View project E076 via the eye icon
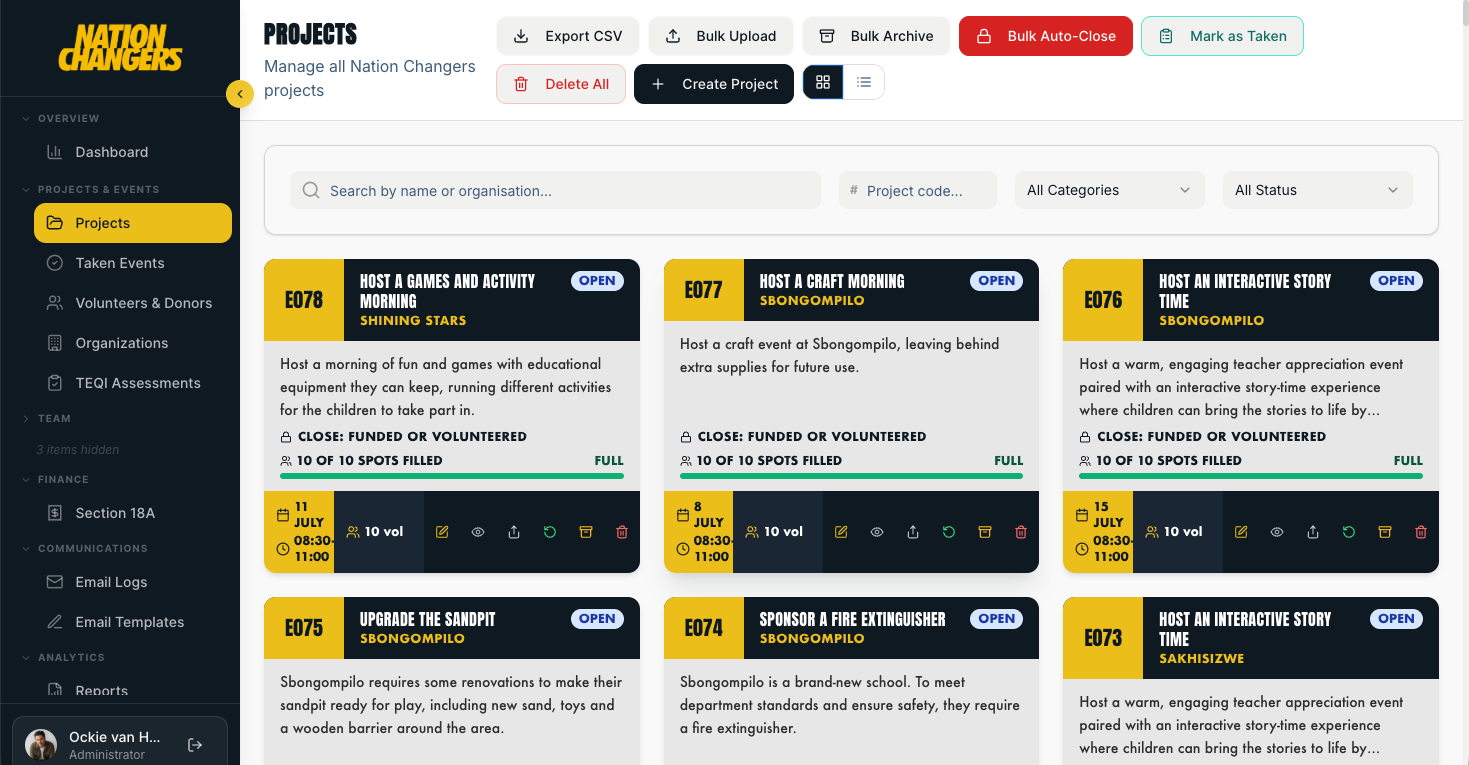The height and width of the screenshot is (765, 1469). (1277, 532)
